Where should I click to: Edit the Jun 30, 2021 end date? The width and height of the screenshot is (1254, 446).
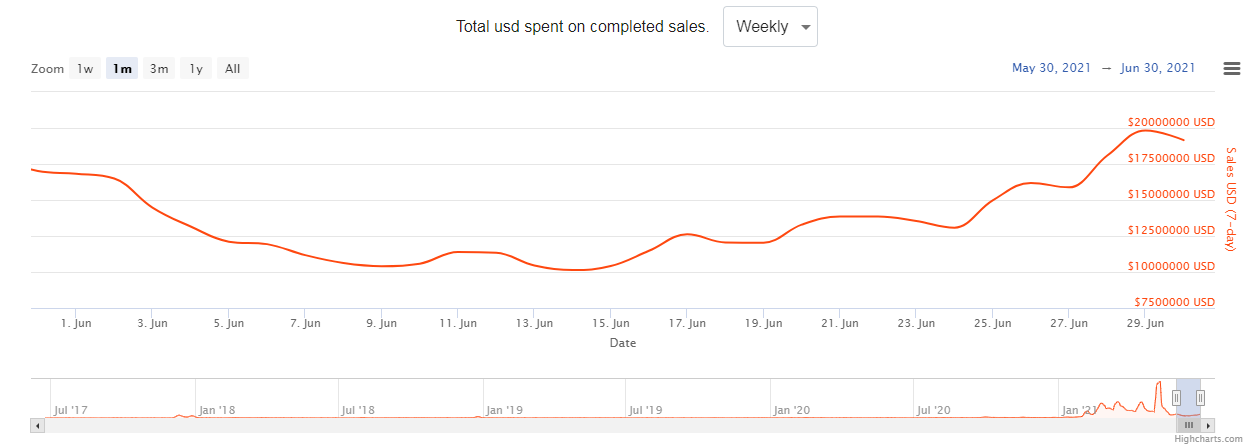pos(1158,68)
